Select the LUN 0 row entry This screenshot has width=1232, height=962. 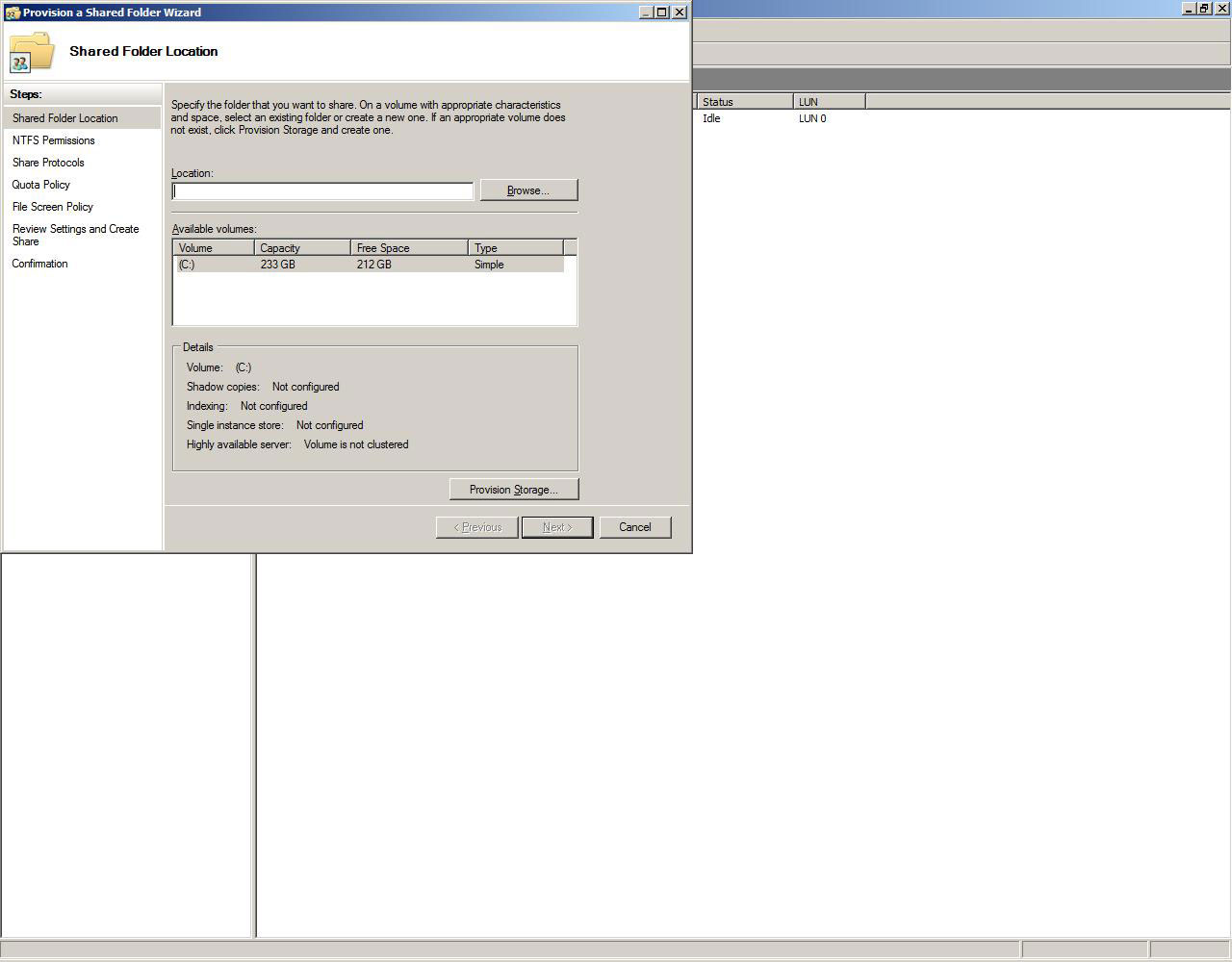click(x=812, y=119)
